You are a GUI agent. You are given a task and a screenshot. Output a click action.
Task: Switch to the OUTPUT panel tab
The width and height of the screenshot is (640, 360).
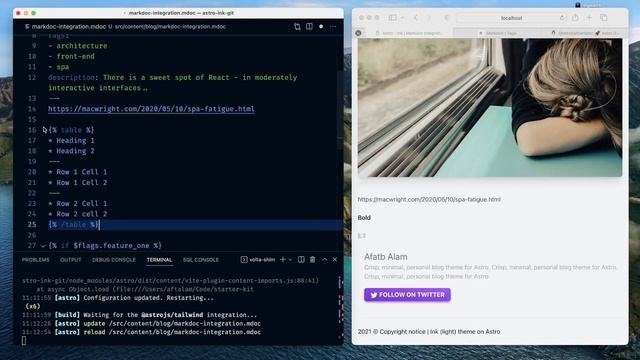tap(71, 260)
